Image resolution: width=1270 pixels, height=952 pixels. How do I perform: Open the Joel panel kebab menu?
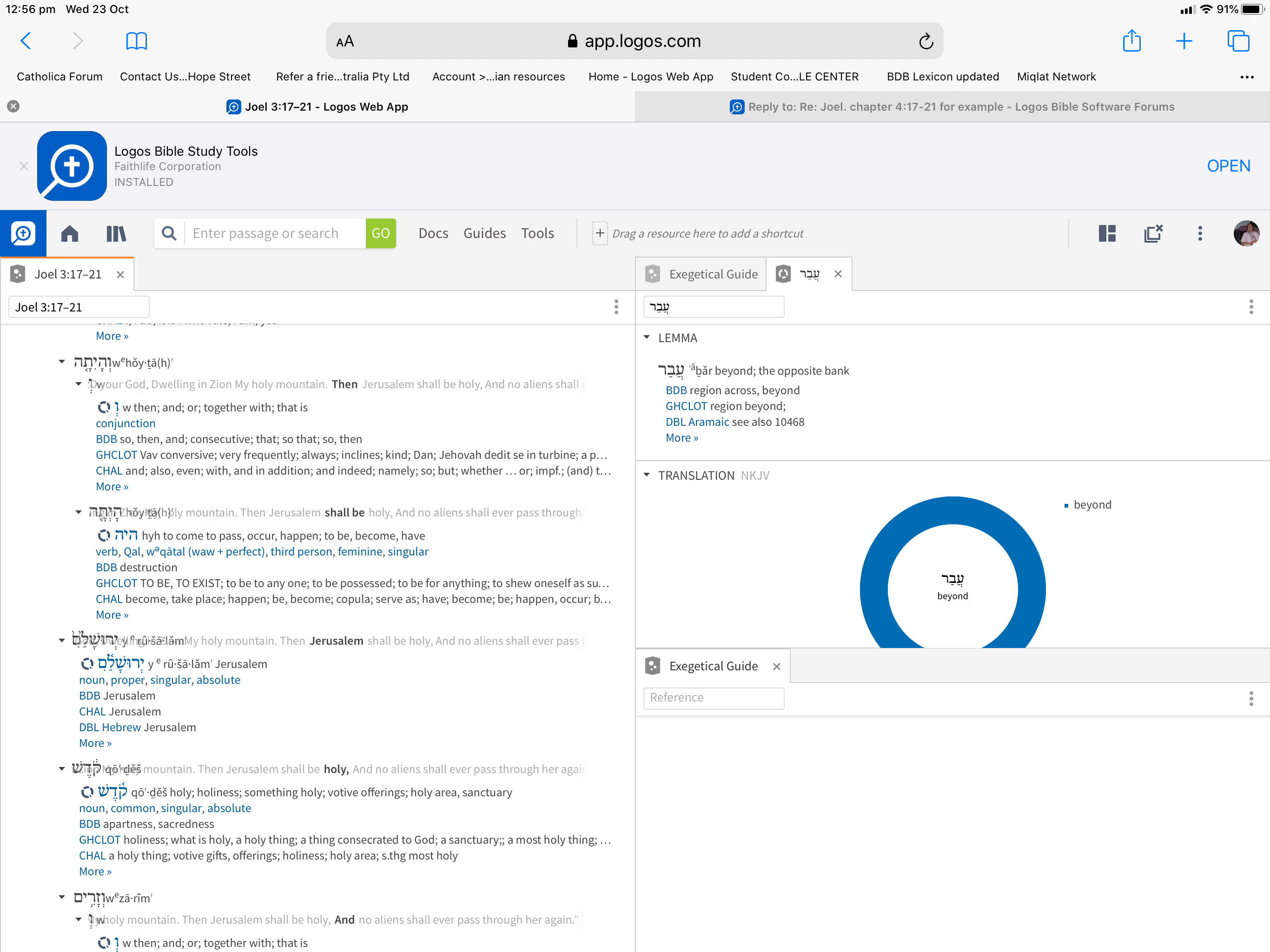point(616,307)
